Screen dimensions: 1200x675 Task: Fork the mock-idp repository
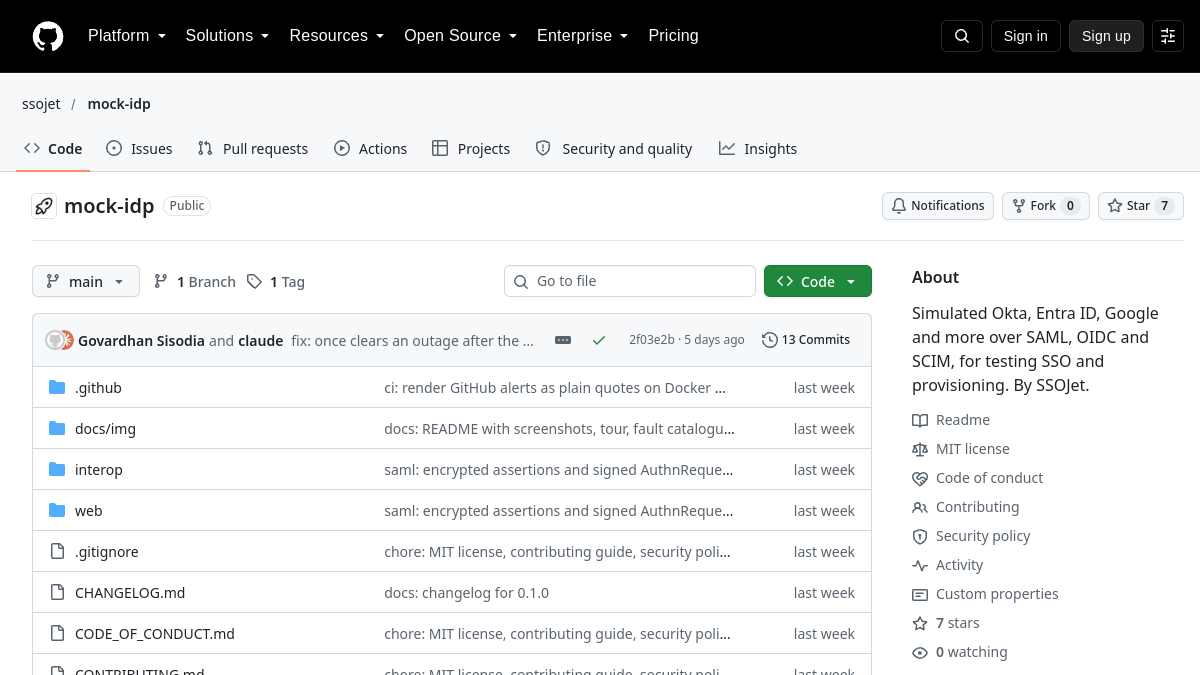[x=1046, y=206]
